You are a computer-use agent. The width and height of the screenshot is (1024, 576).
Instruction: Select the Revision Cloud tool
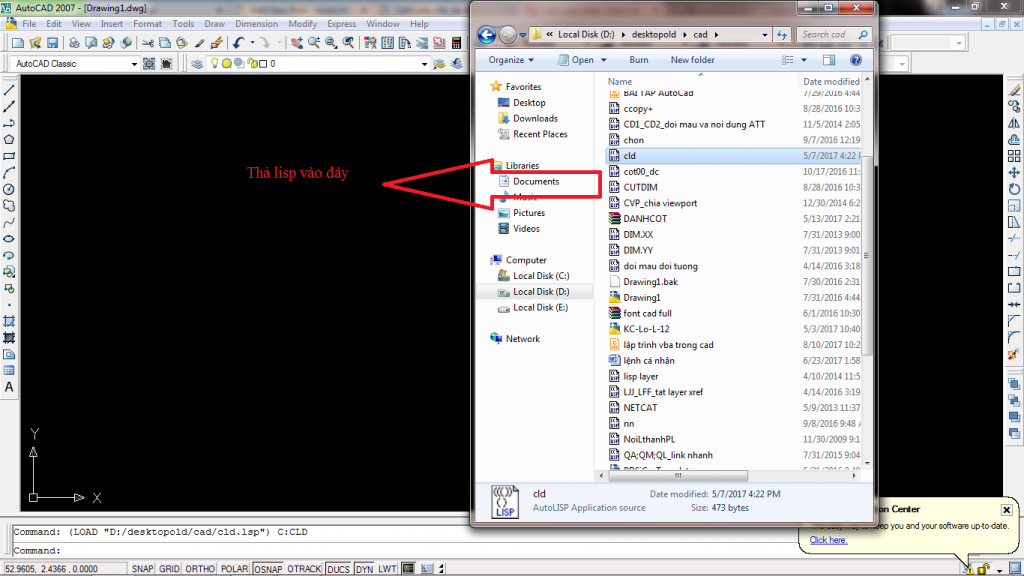(9, 206)
